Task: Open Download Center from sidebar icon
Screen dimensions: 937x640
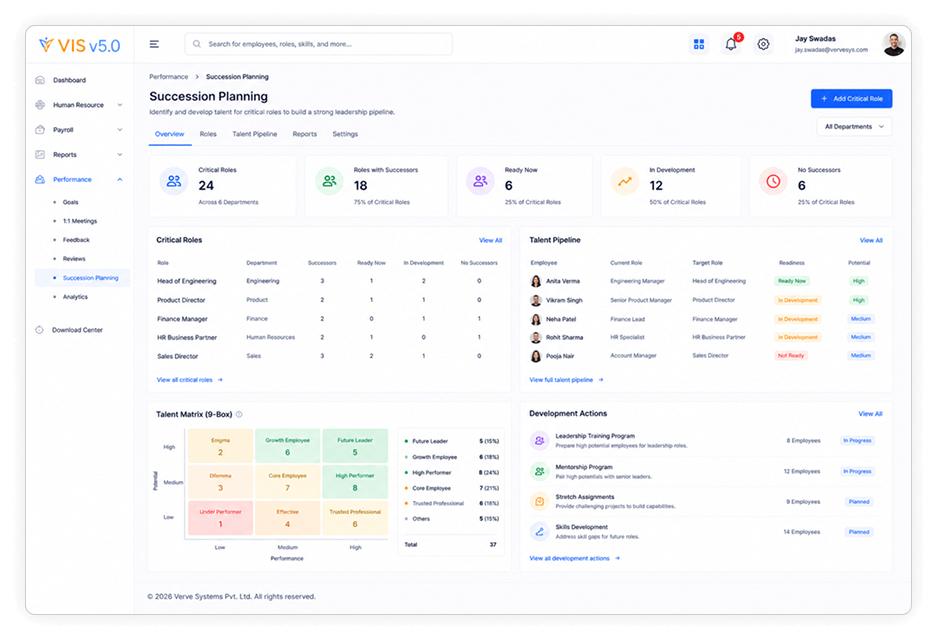Action: pos(39,330)
